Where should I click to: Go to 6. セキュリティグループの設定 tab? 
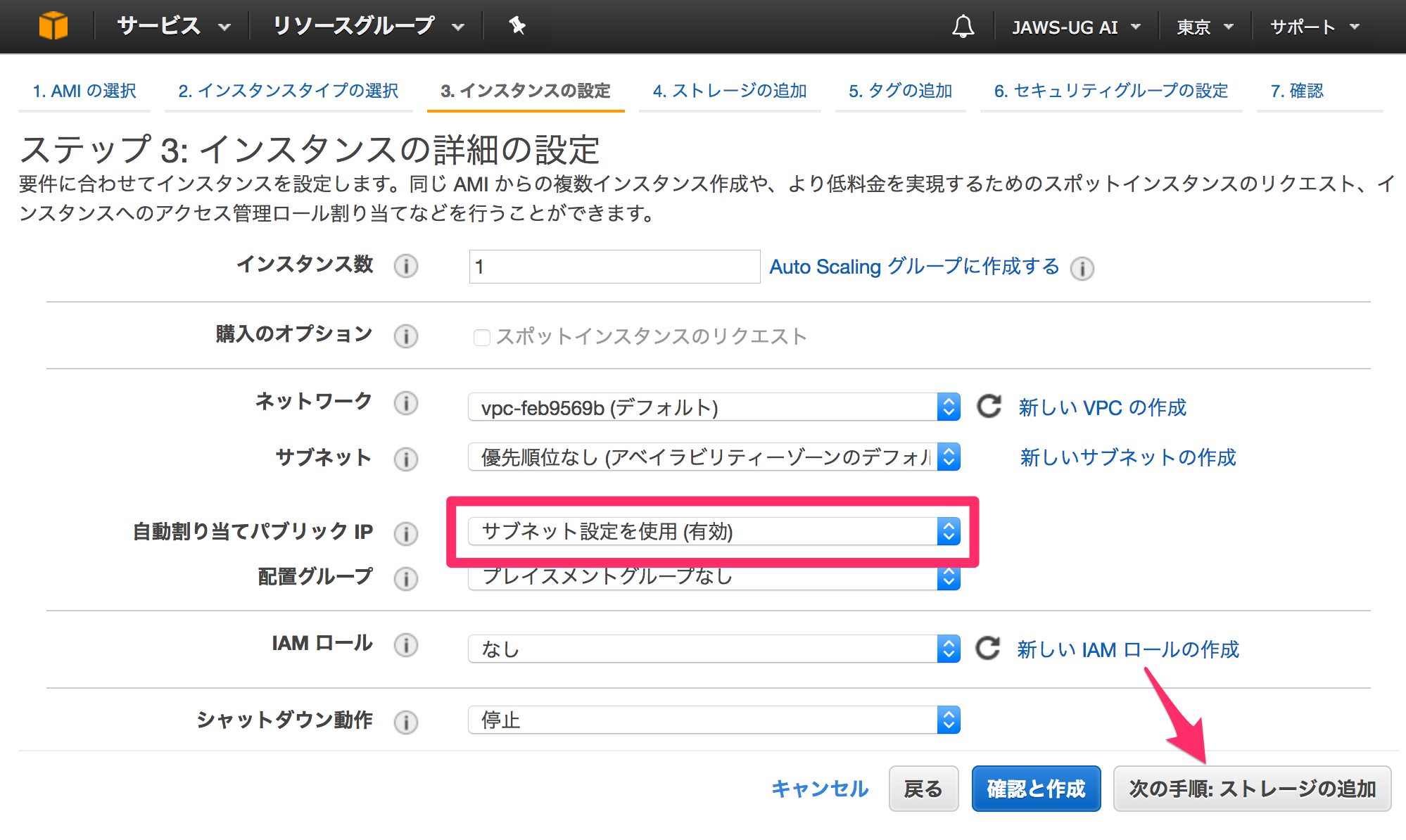coord(1110,91)
